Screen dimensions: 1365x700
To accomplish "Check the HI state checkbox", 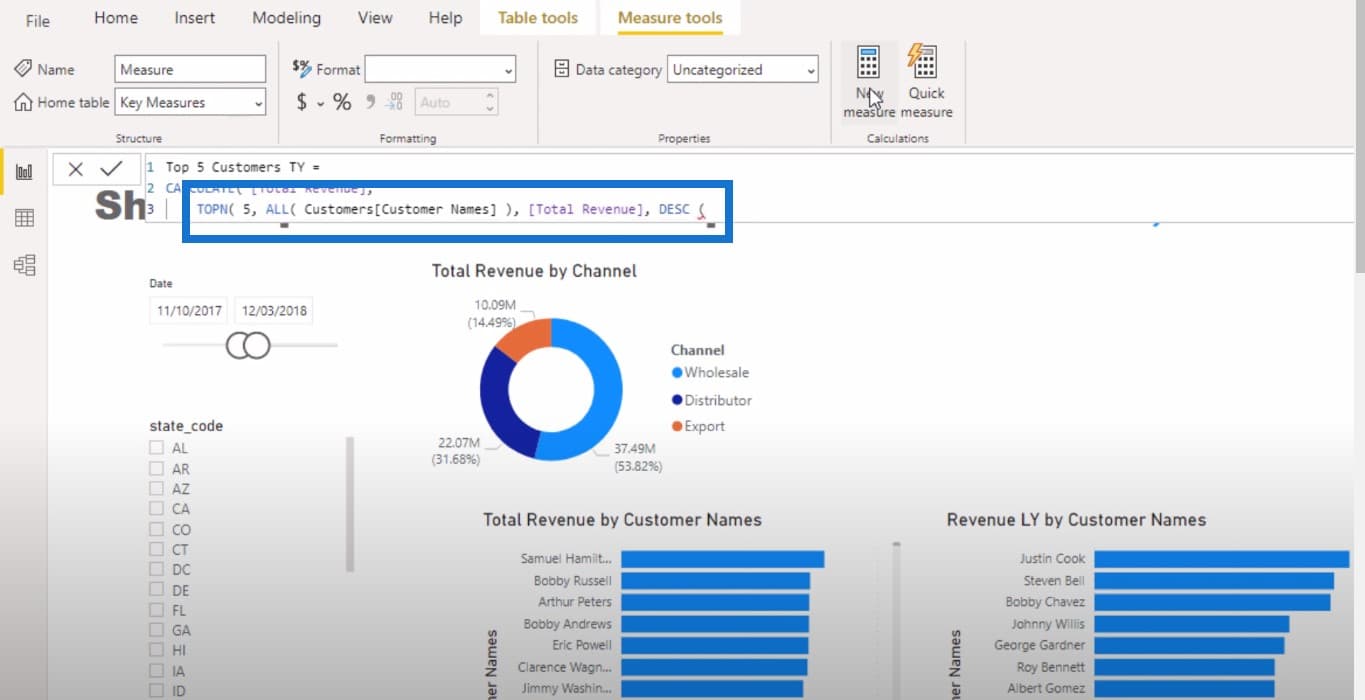I will pos(156,650).
